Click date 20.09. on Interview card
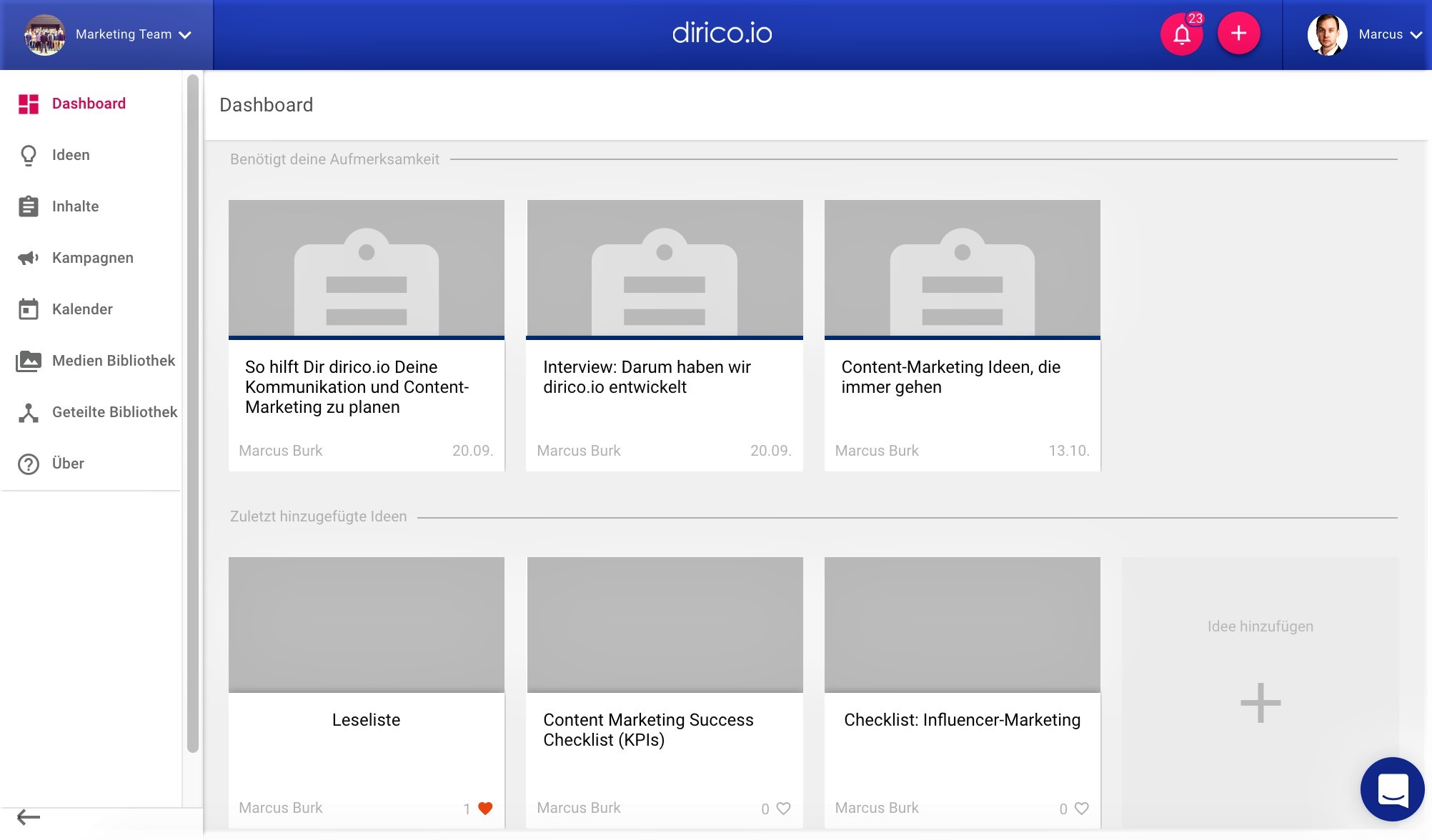Image resolution: width=1432 pixels, height=840 pixels. click(771, 451)
